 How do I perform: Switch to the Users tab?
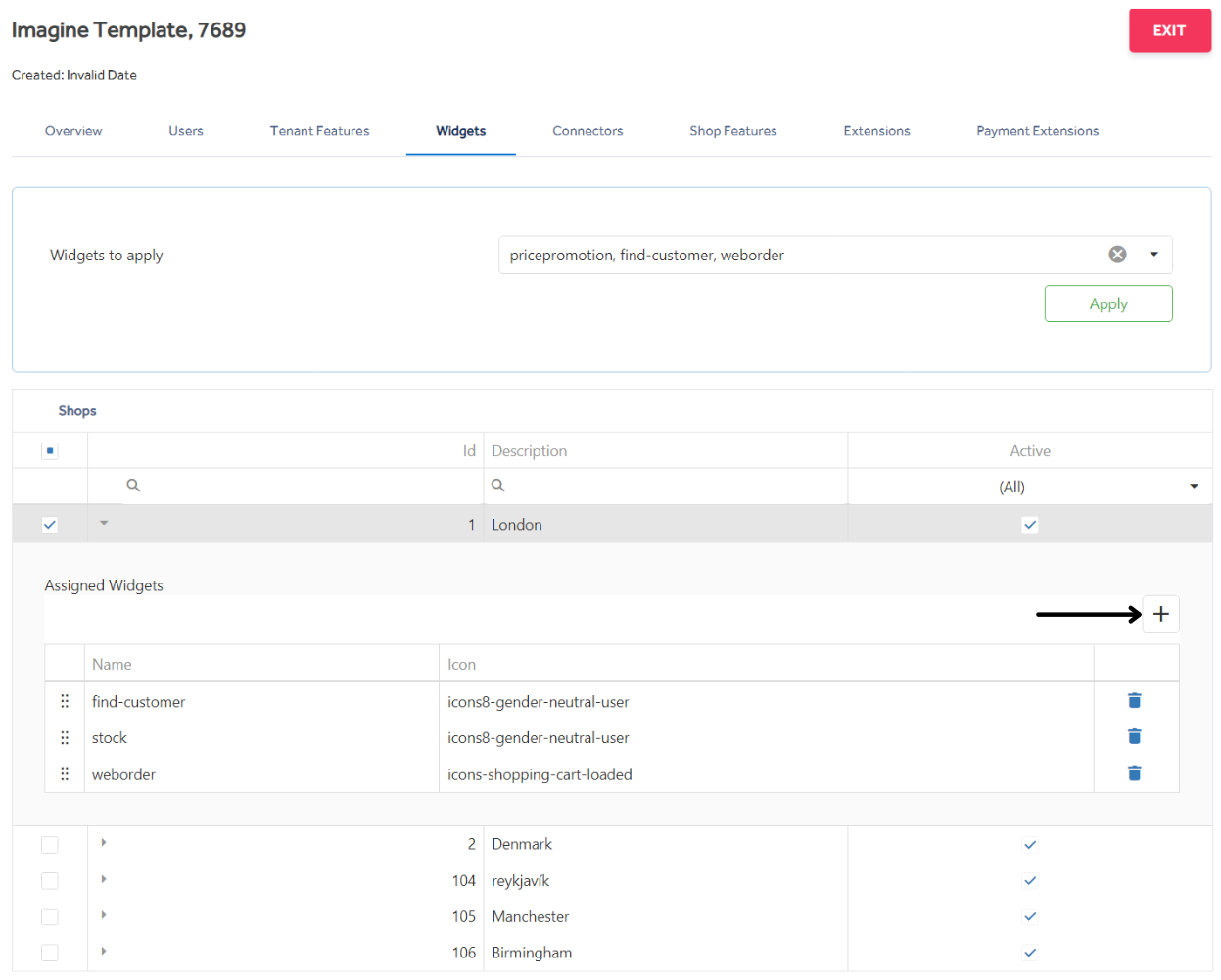point(186,131)
